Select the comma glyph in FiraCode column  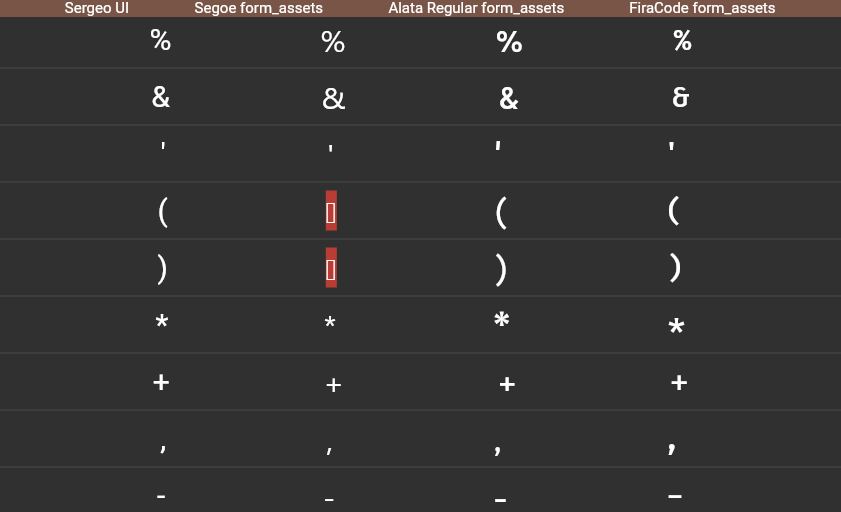click(x=672, y=448)
